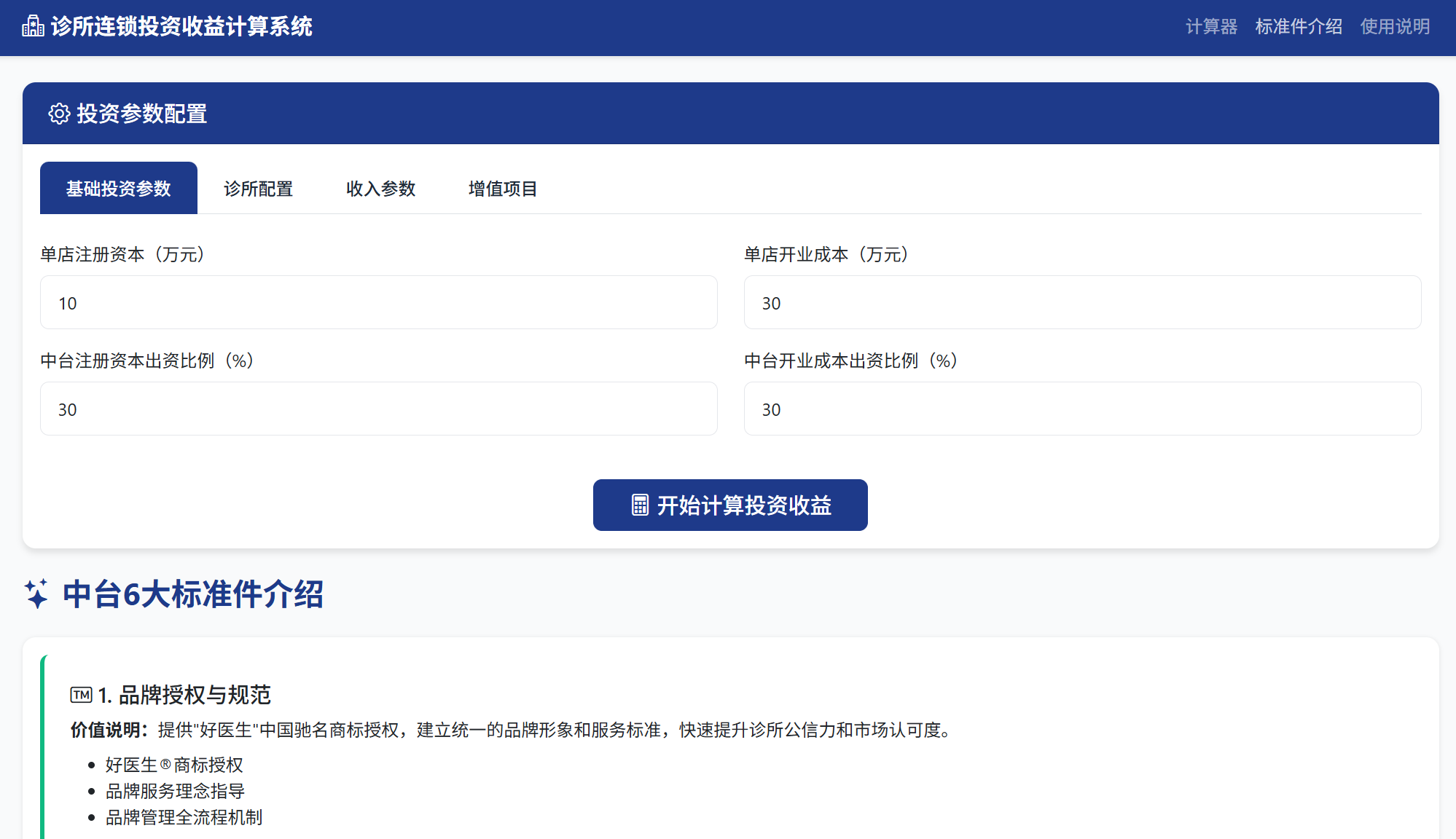This screenshot has height=839, width=1456.
Task: Click the TM icon before 品牌授权与规范
Action: (x=81, y=696)
